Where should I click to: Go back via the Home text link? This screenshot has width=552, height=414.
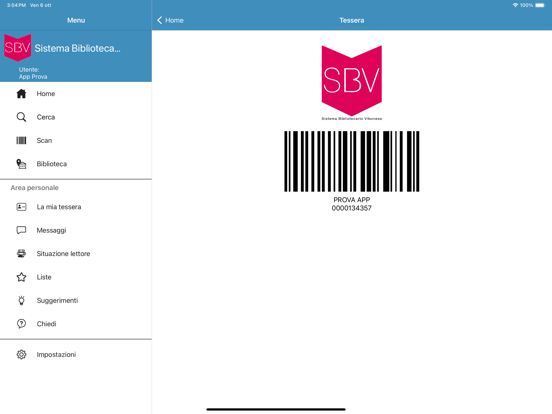[x=174, y=20]
